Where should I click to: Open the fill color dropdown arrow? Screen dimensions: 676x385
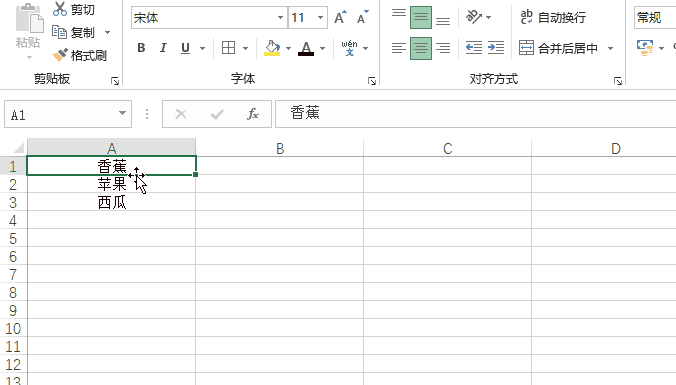click(x=288, y=48)
